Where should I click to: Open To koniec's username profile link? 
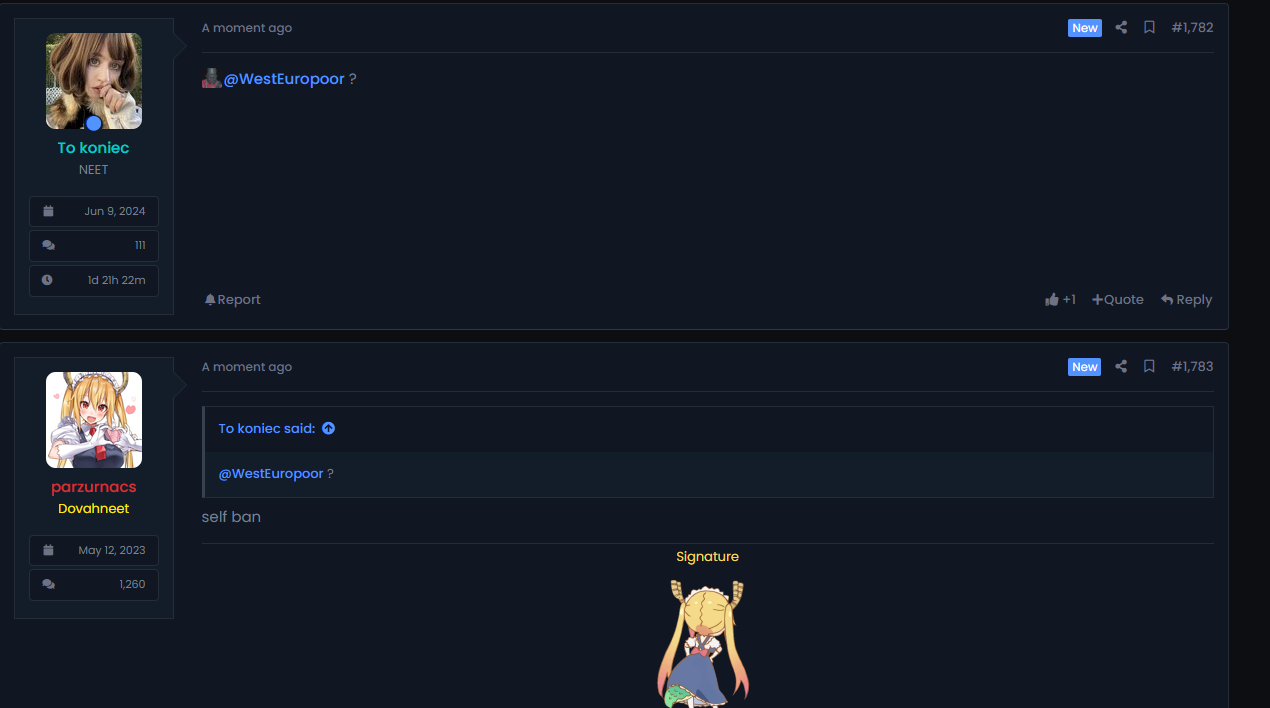[93, 148]
